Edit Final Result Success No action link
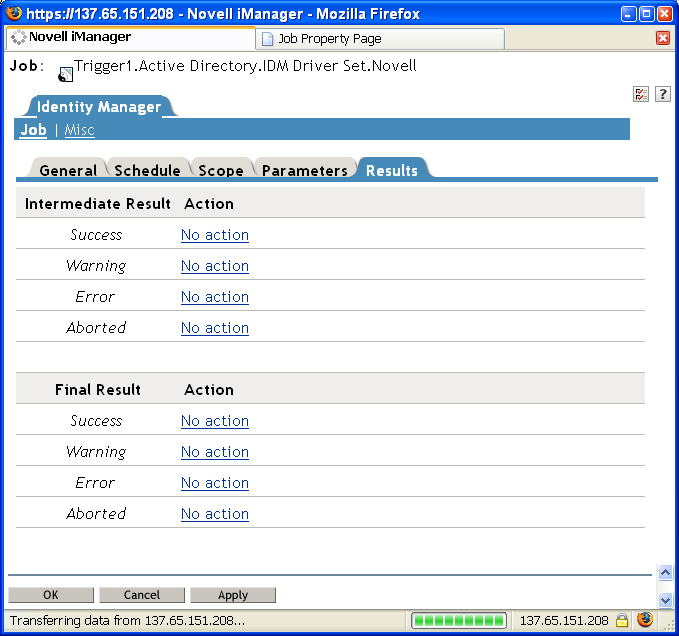The image size is (679, 636). (x=215, y=421)
